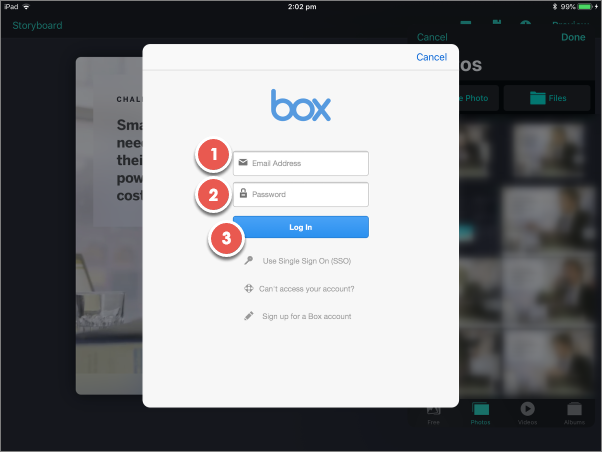Switch to the Photos tab
The height and width of the screenshot is (452, 602).
(x=480, y=413)
